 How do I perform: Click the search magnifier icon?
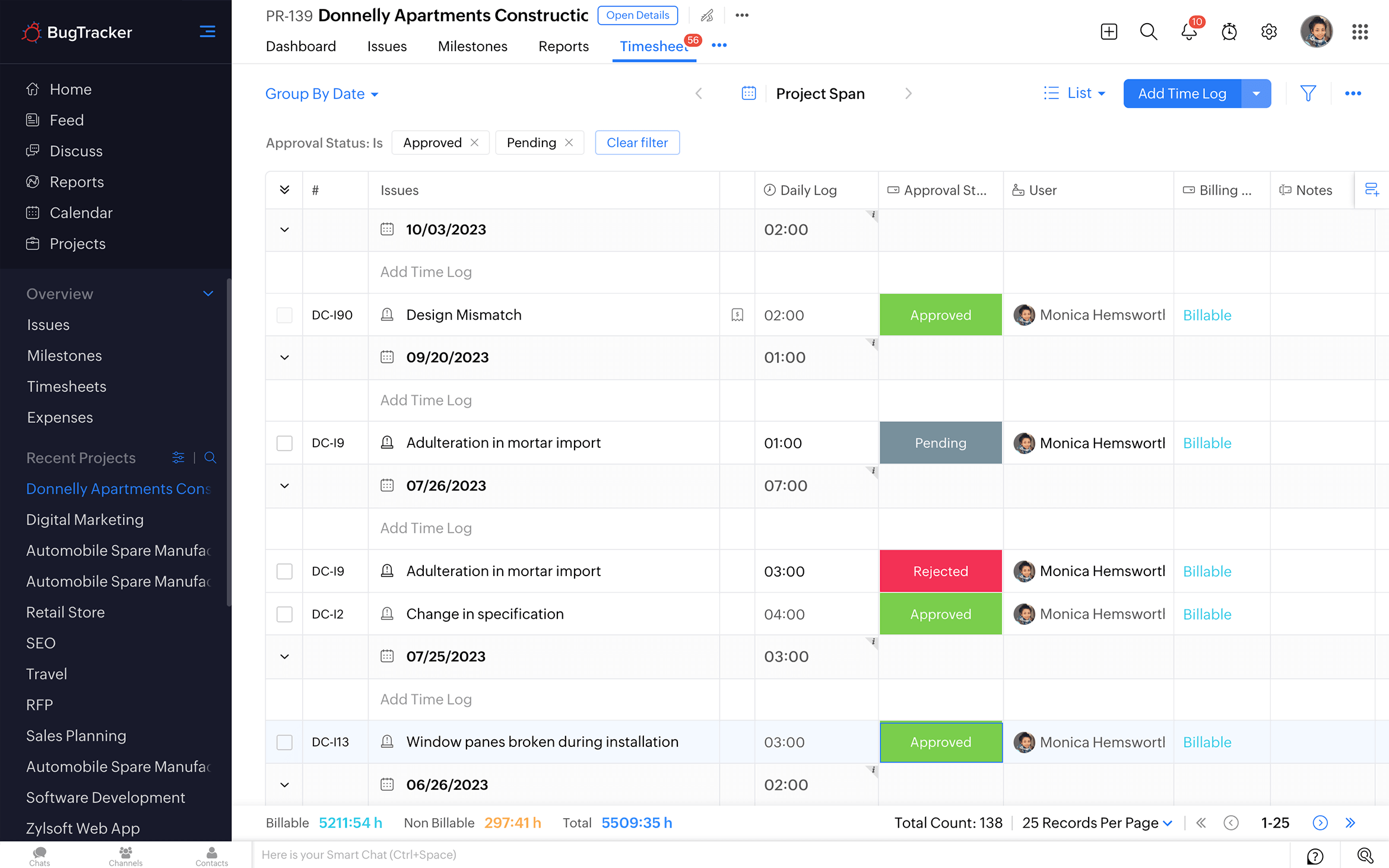tap(1148, 32)
